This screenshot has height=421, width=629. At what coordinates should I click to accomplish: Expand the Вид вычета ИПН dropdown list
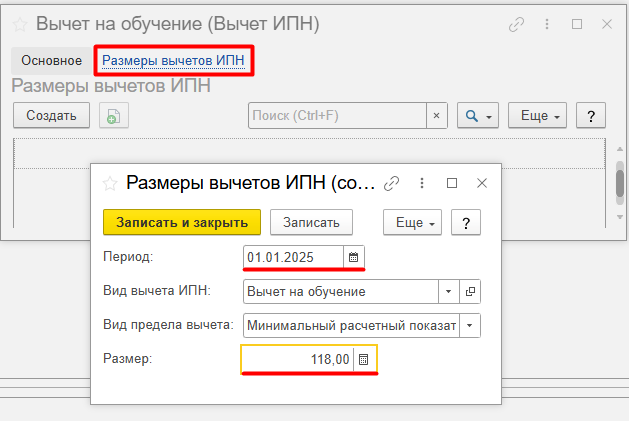(449, 291)
